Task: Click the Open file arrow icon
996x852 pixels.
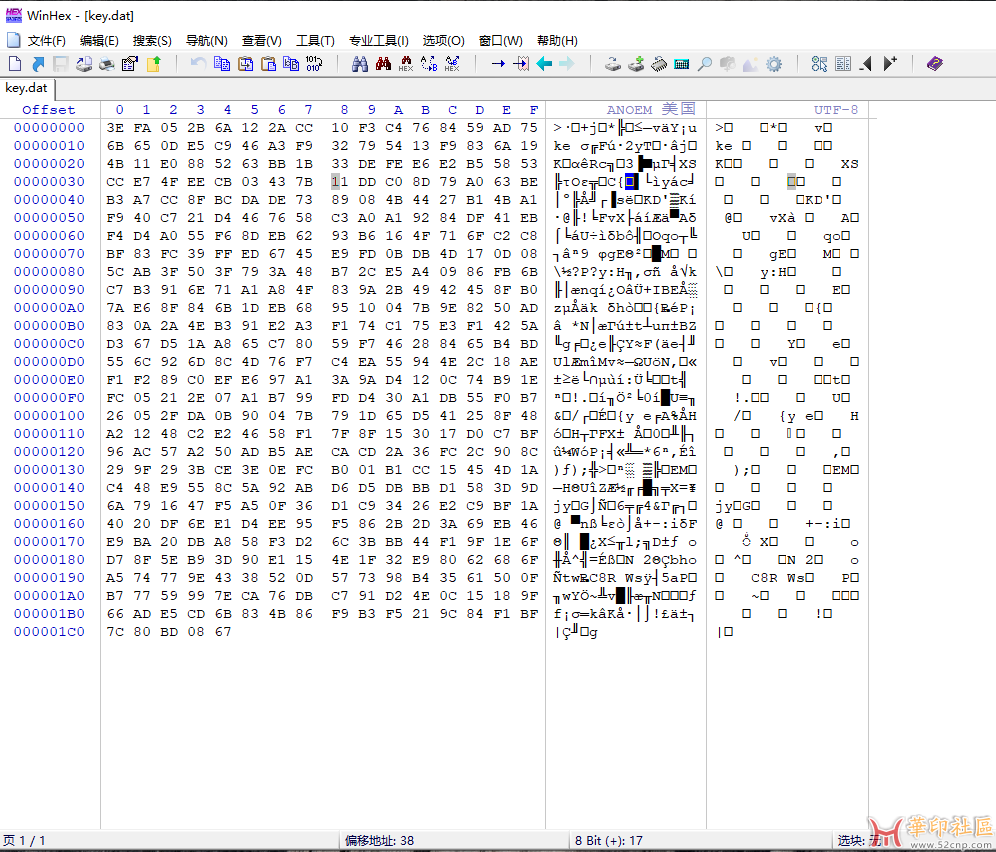Action: pos(38,64)
